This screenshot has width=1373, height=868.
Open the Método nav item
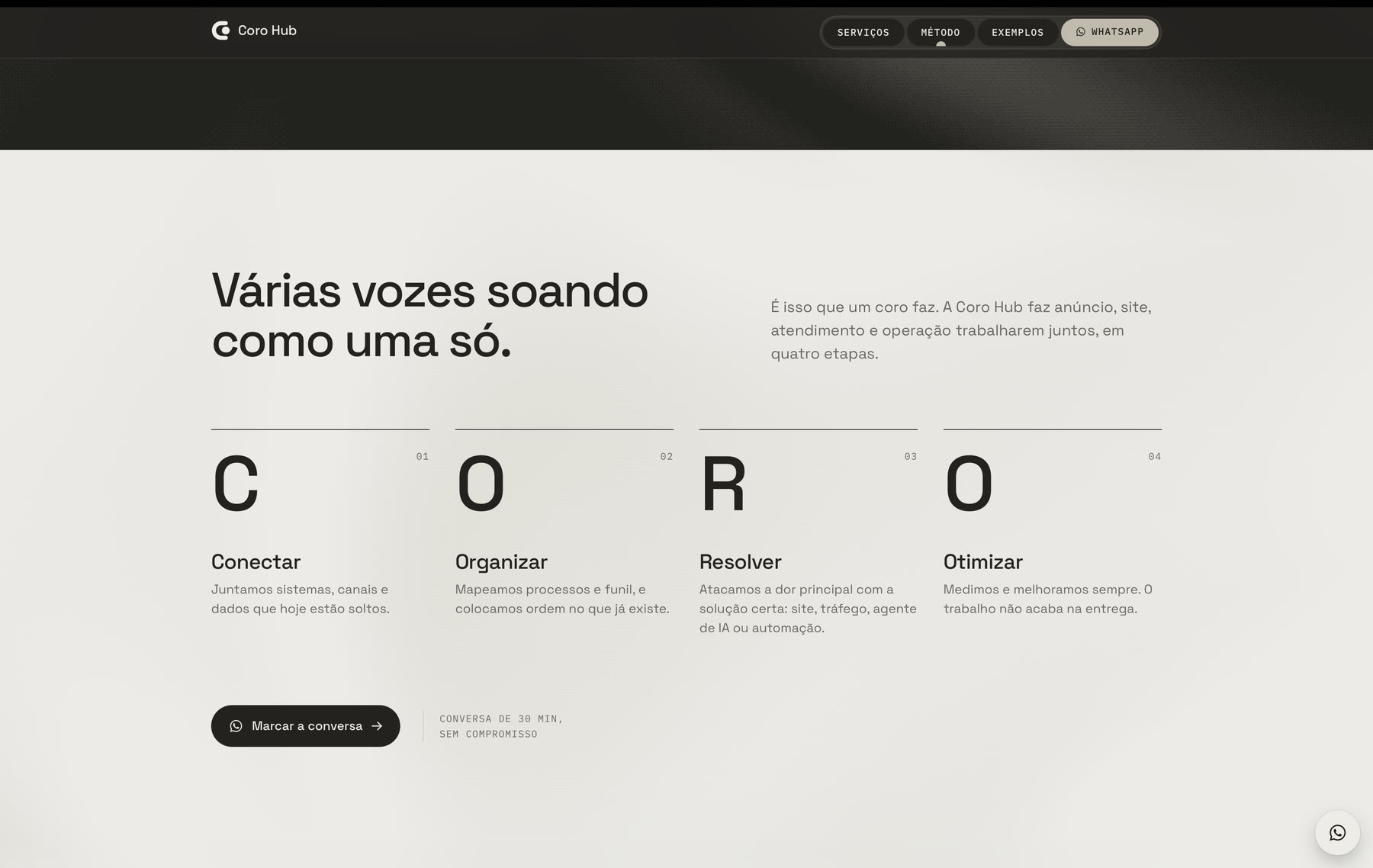point(940,32)
